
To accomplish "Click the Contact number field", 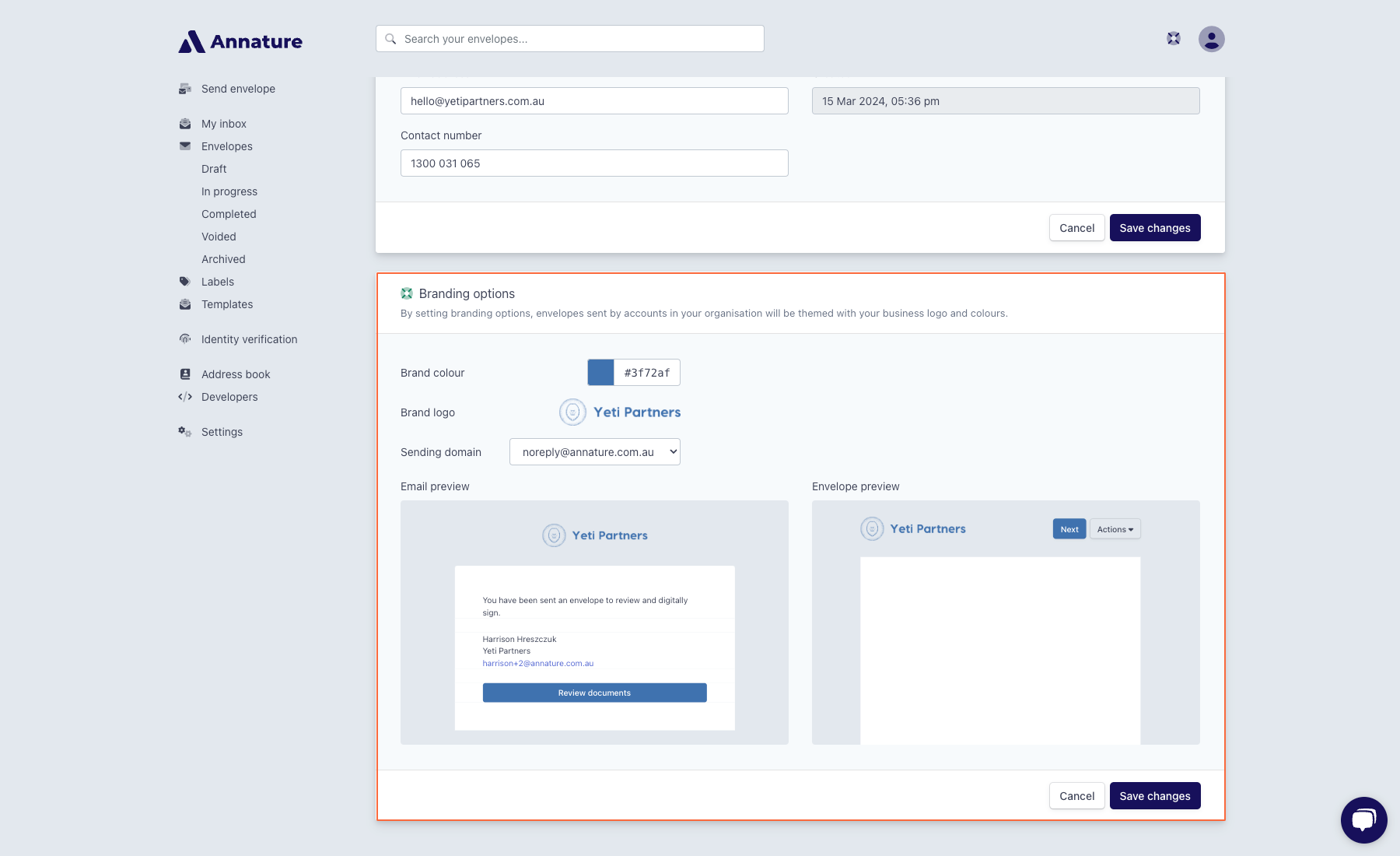I will click(594, 163).
